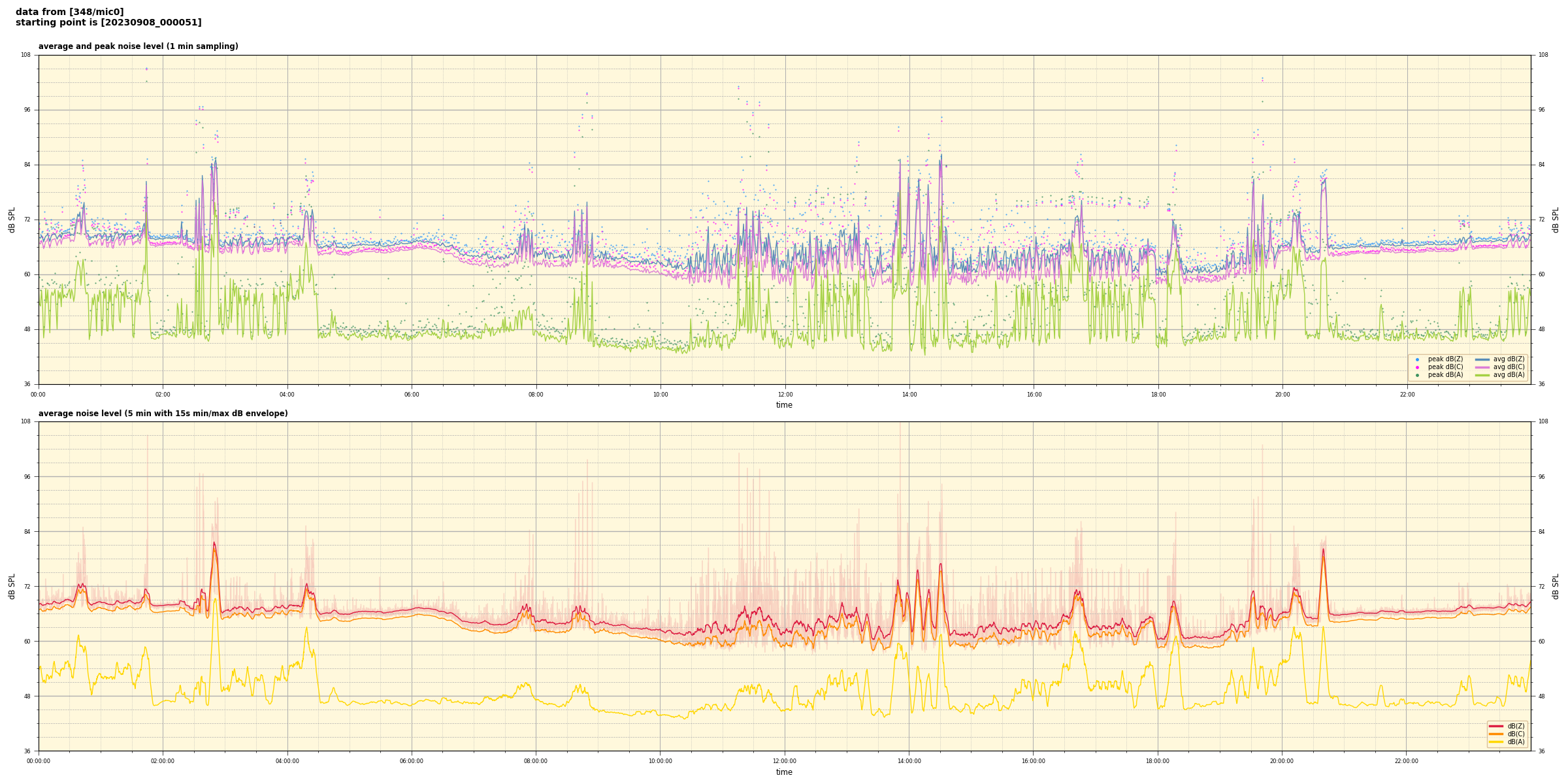
Task: Click the 20:00:00 tick label on bottom chart
Action: pos(1282,761)
